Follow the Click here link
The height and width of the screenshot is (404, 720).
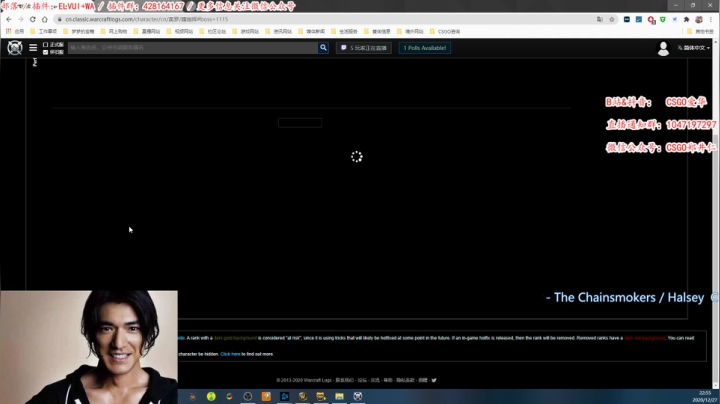point(230,354)
